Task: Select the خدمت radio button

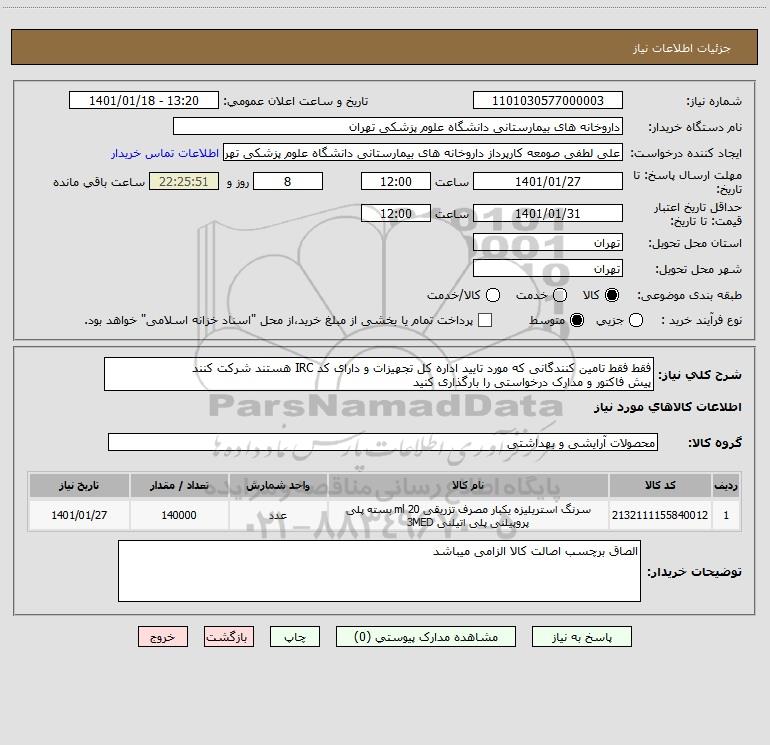Action: 560,295
